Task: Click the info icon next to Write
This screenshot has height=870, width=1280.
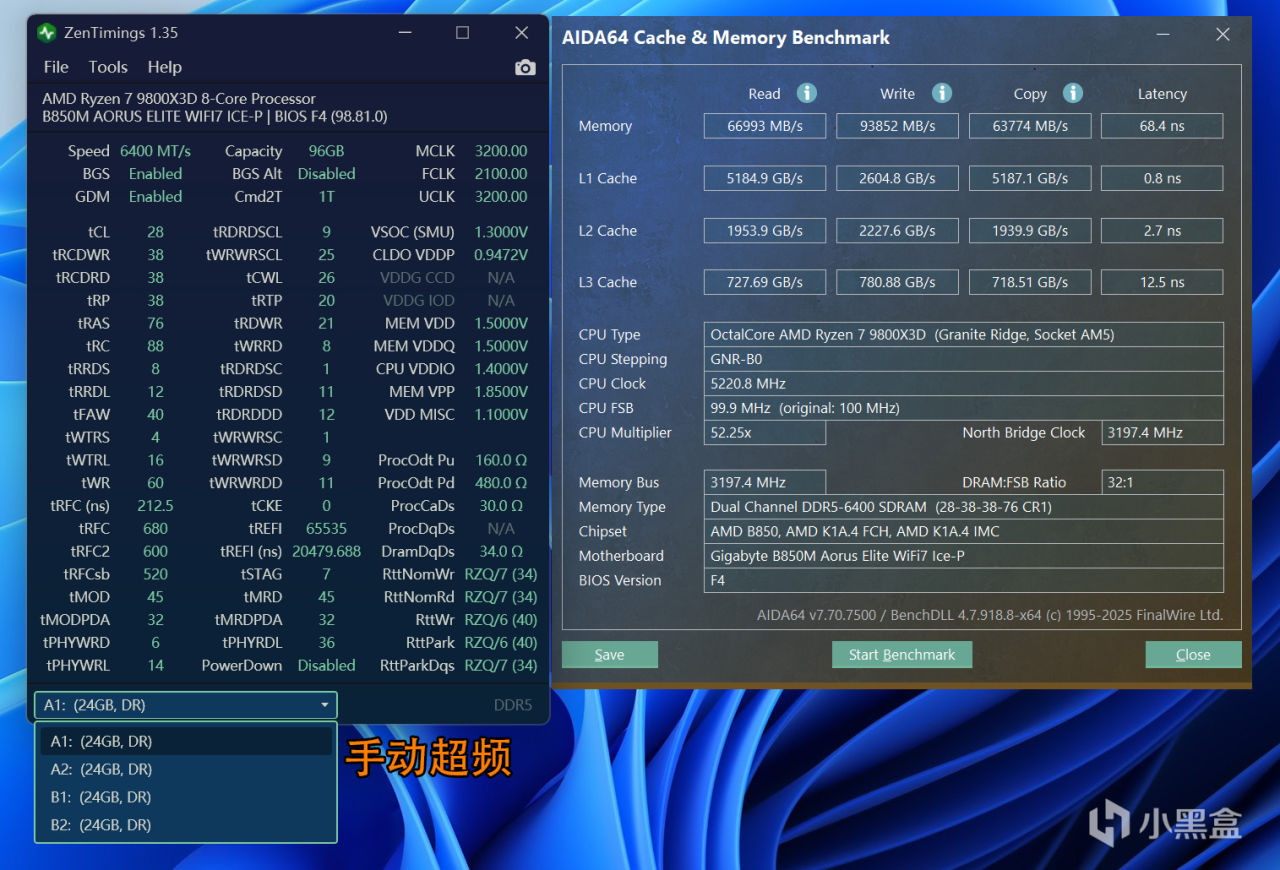Action: 942,93
